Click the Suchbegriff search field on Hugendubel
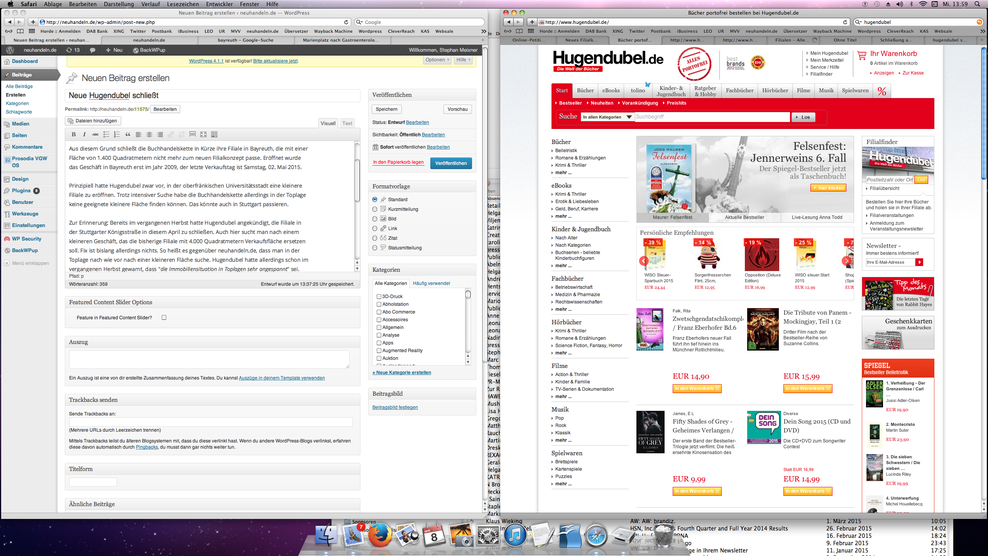 (x=712, y=117)
